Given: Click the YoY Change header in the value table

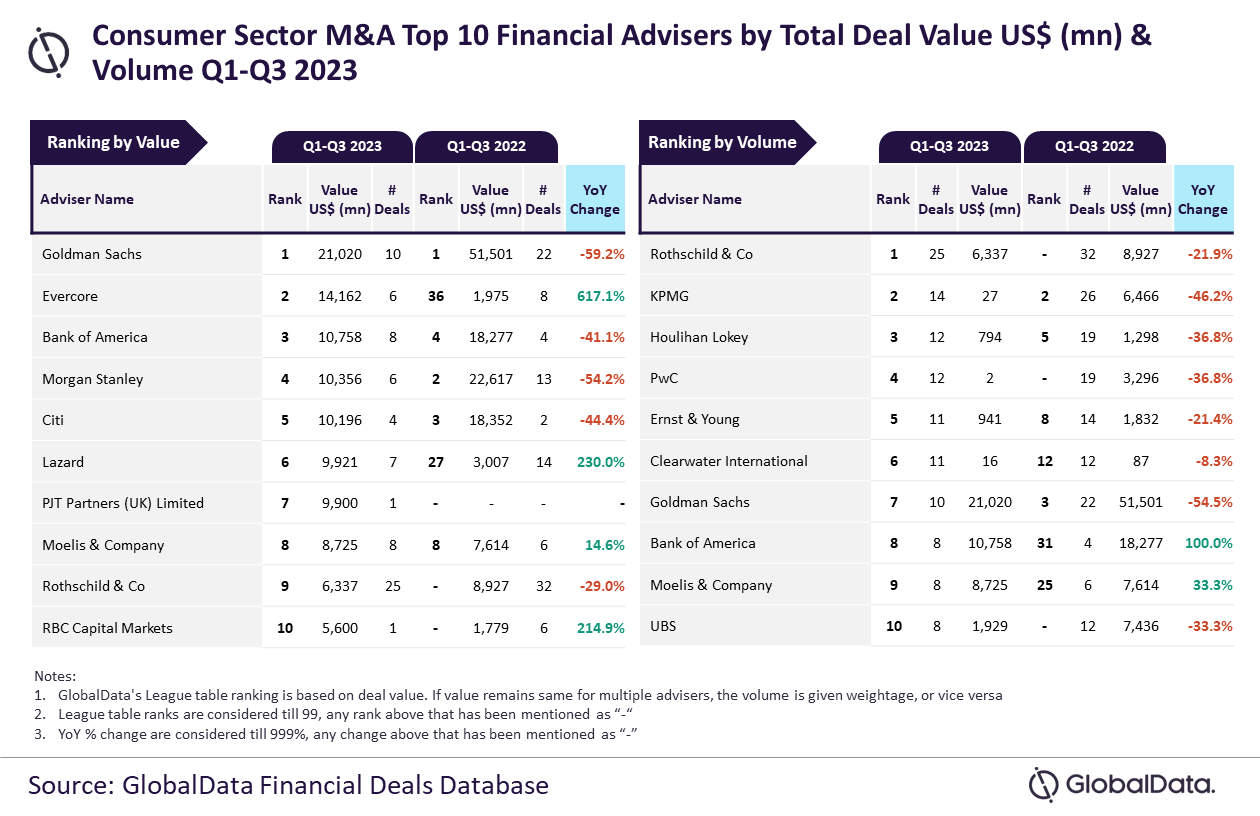Looking at the screenshot, I should coord(595,199).
